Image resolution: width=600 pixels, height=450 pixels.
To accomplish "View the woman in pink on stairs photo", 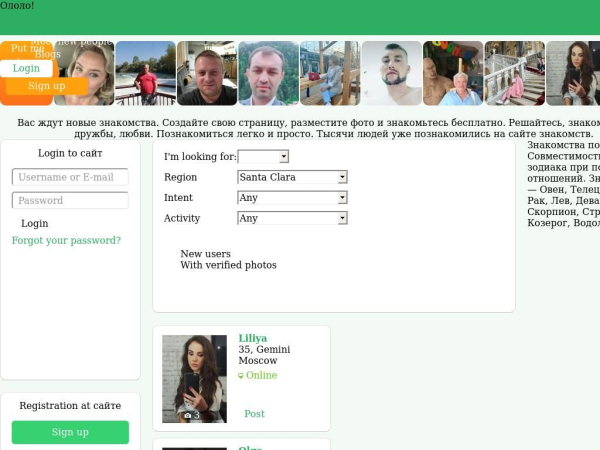I will tap(515, 73).
